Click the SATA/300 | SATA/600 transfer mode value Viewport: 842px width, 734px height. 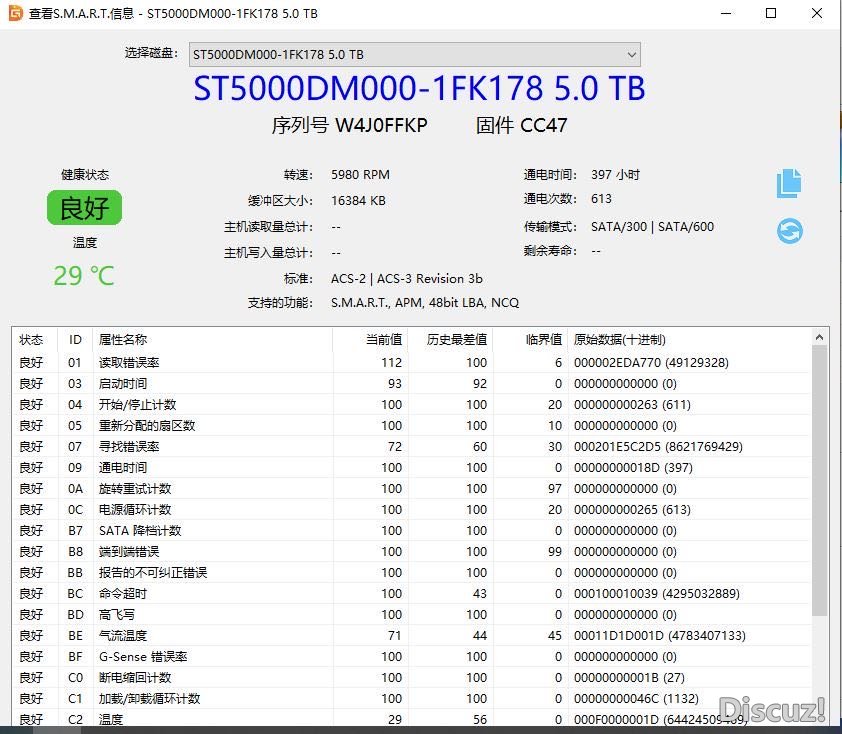click(652, 227)
